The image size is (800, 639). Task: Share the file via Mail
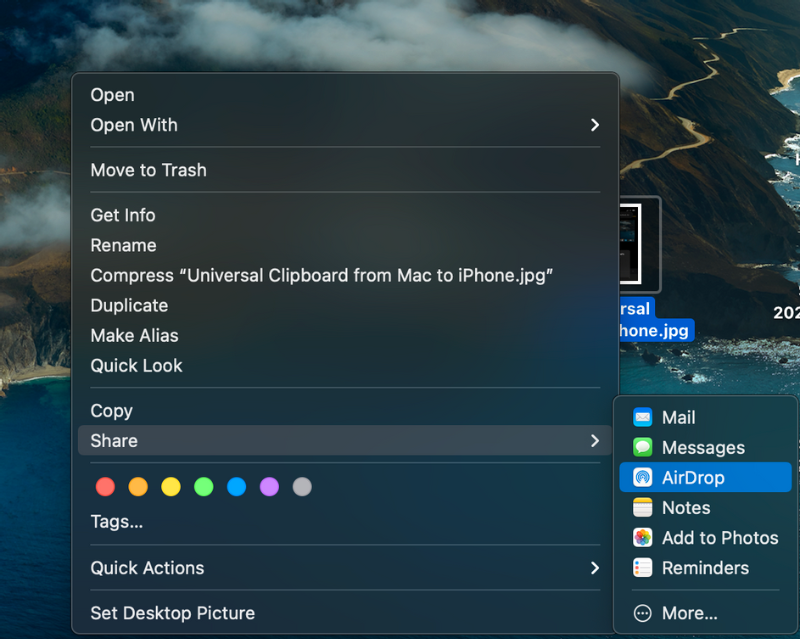click(678, 417)
